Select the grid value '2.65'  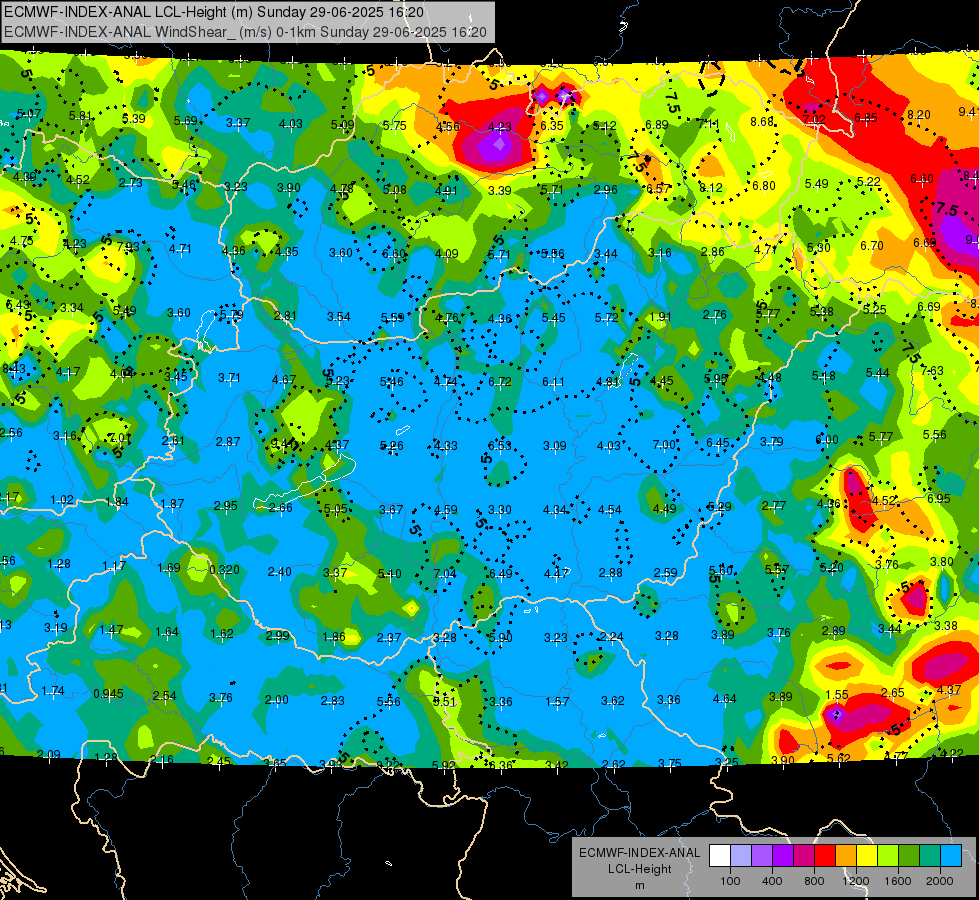click(893, 693)
